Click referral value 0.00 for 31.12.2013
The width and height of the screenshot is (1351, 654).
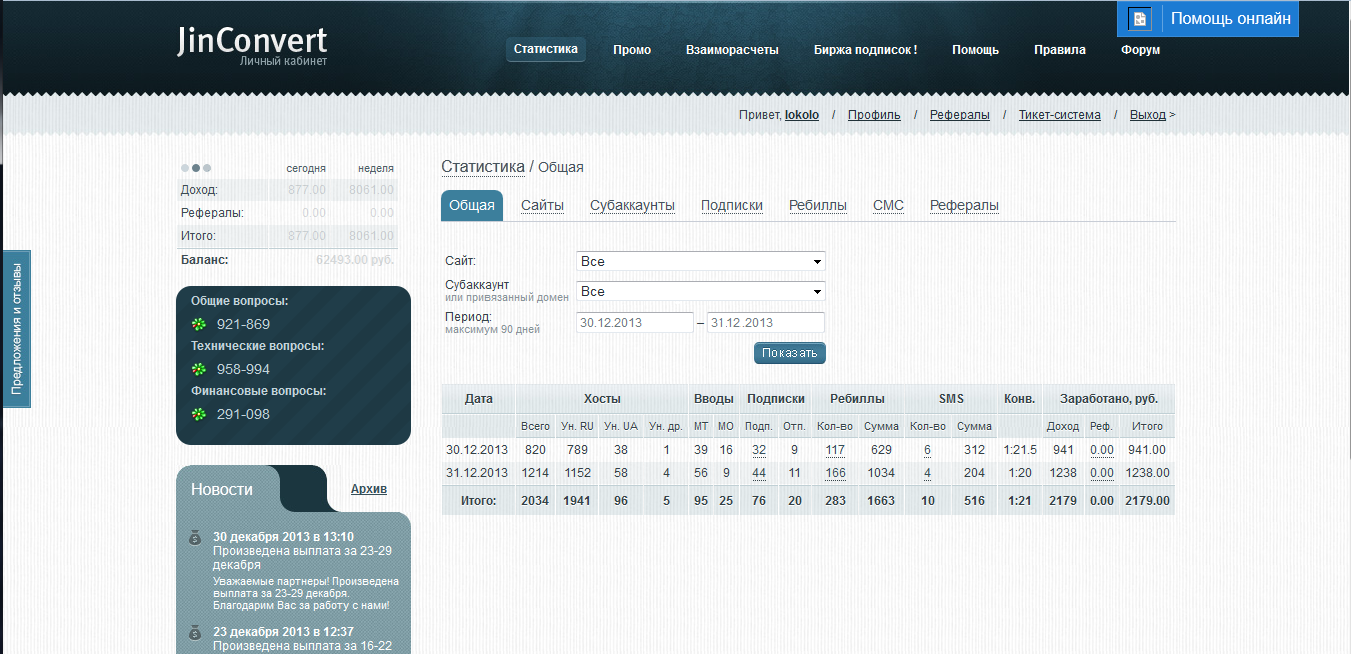1102,473
